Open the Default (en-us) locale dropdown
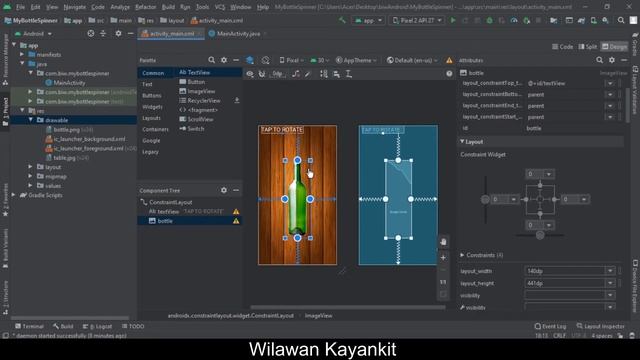Image resolution: width=640 pixels, height=360 pixels. [x=412, y=60]
